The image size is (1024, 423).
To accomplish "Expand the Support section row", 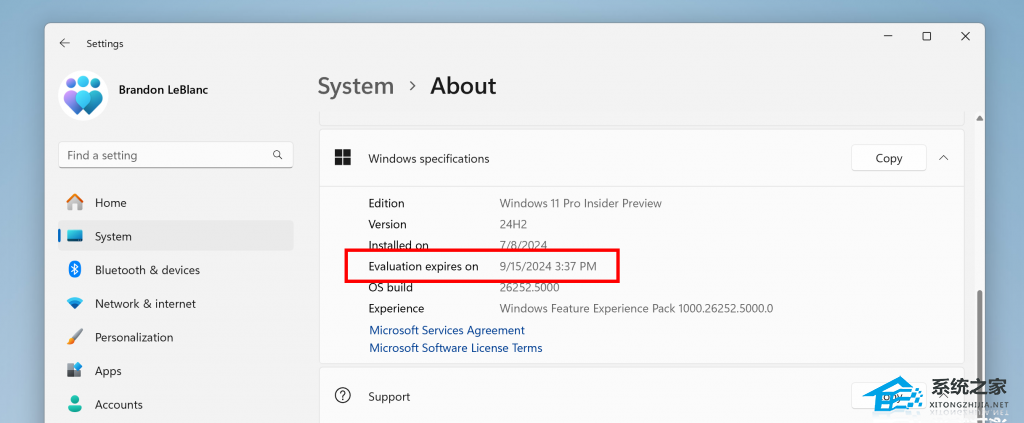I will (641, 396).
